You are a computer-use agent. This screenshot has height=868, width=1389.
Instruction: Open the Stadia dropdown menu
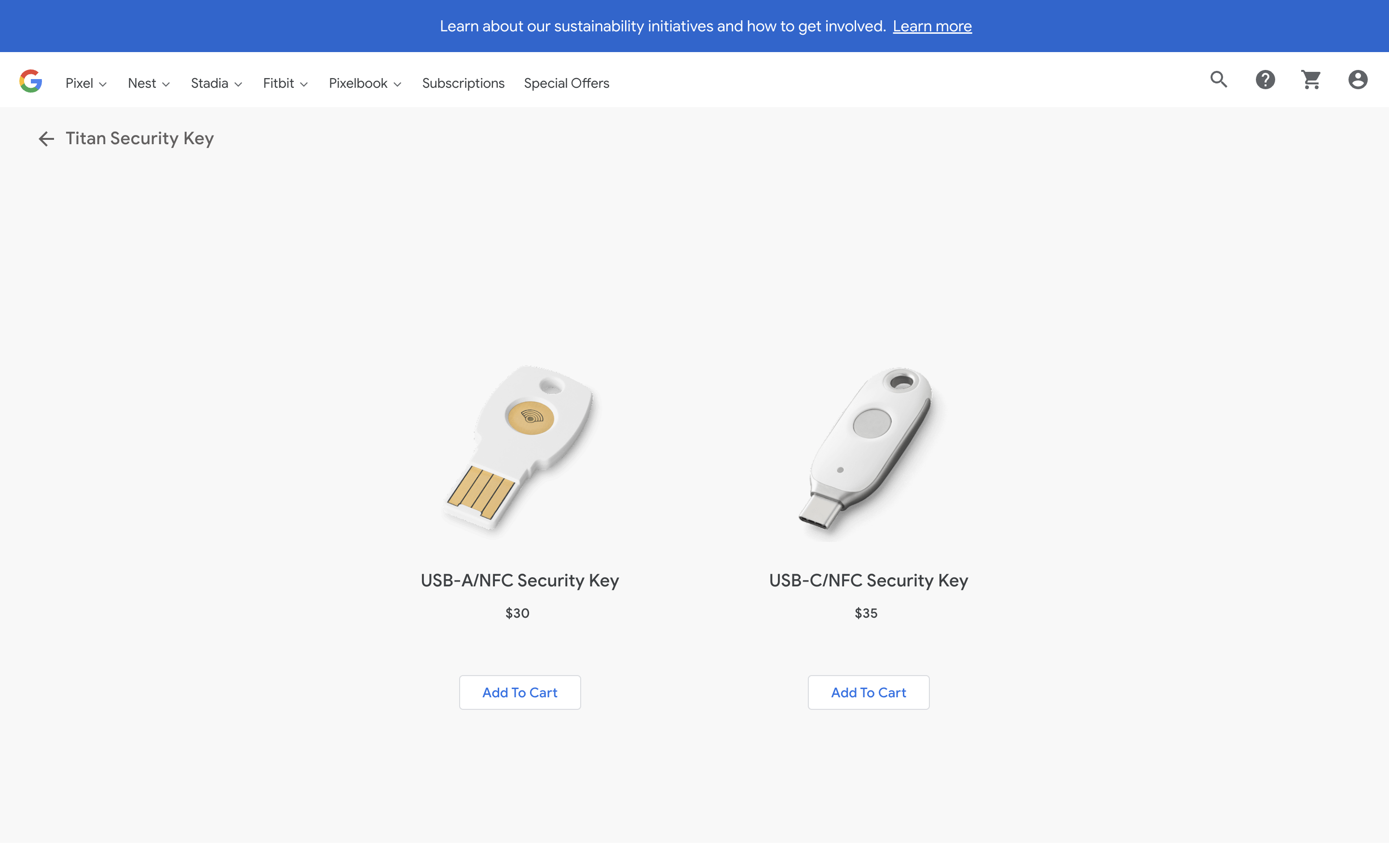point(217,83)
